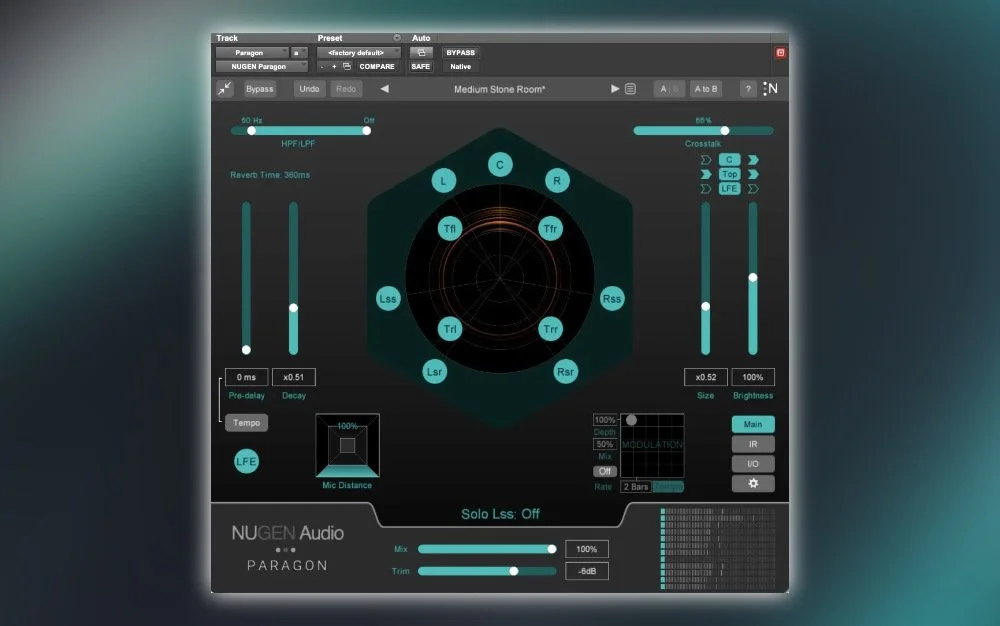This screenshot has width=1000, height=626.
Task: Click the right crosstalk arrow beside C
Action: [x=753, y=159]
